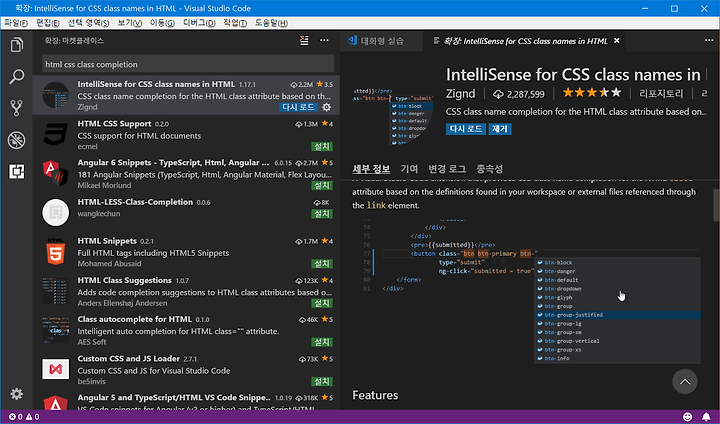This screenshot has width=720, height=424.
Task: Select Class autocomplete for HTML item
Action: [186, 330]
